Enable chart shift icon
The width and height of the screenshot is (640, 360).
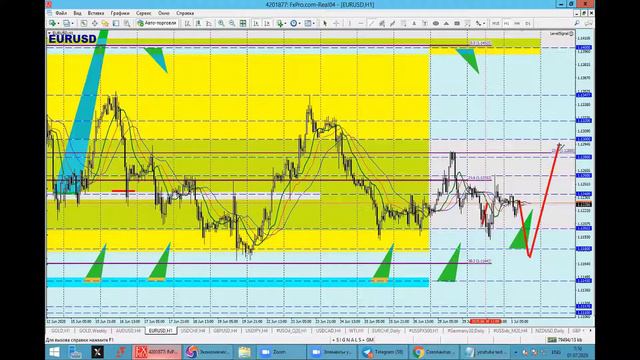click(267, 23)
